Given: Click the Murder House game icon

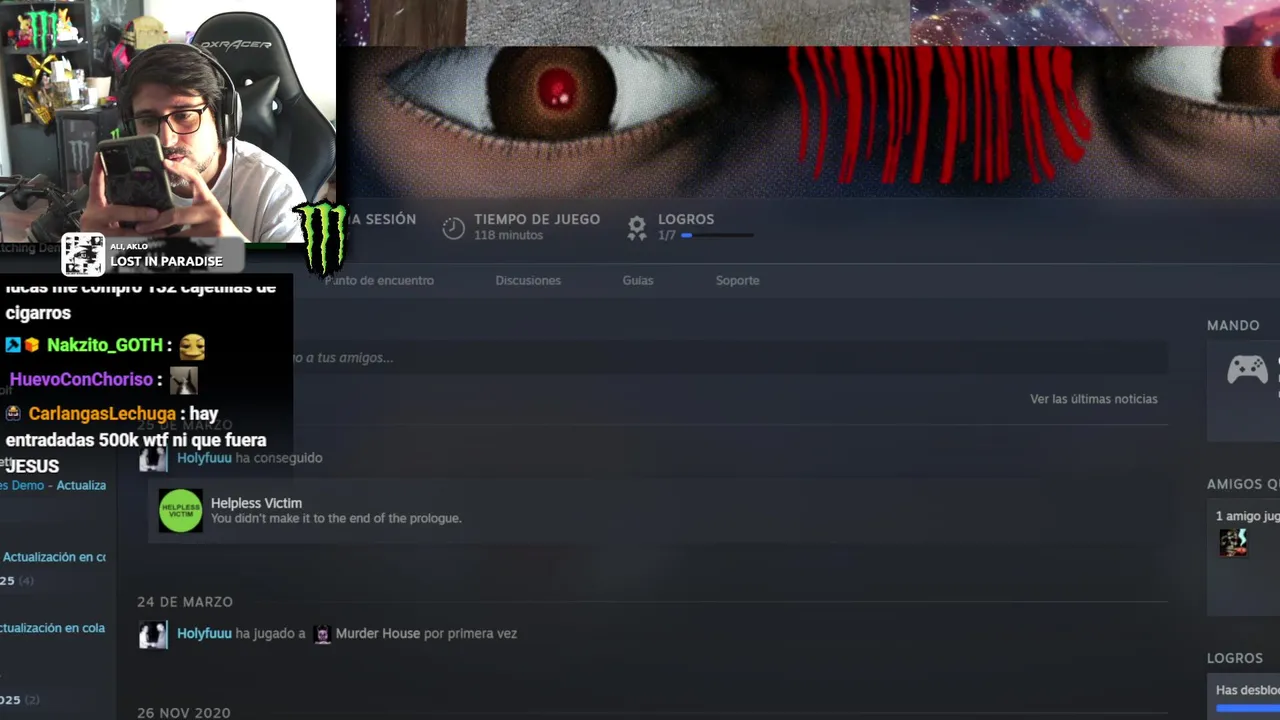Looking at the screenshot, I should coord(322,634).
